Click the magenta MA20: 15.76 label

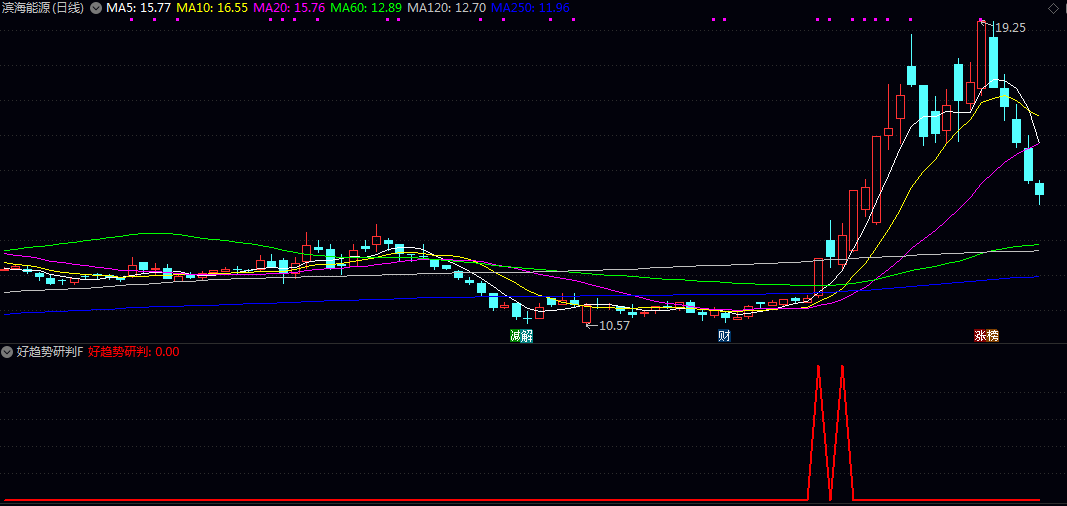pyautogui.click(x=289, y=8)
